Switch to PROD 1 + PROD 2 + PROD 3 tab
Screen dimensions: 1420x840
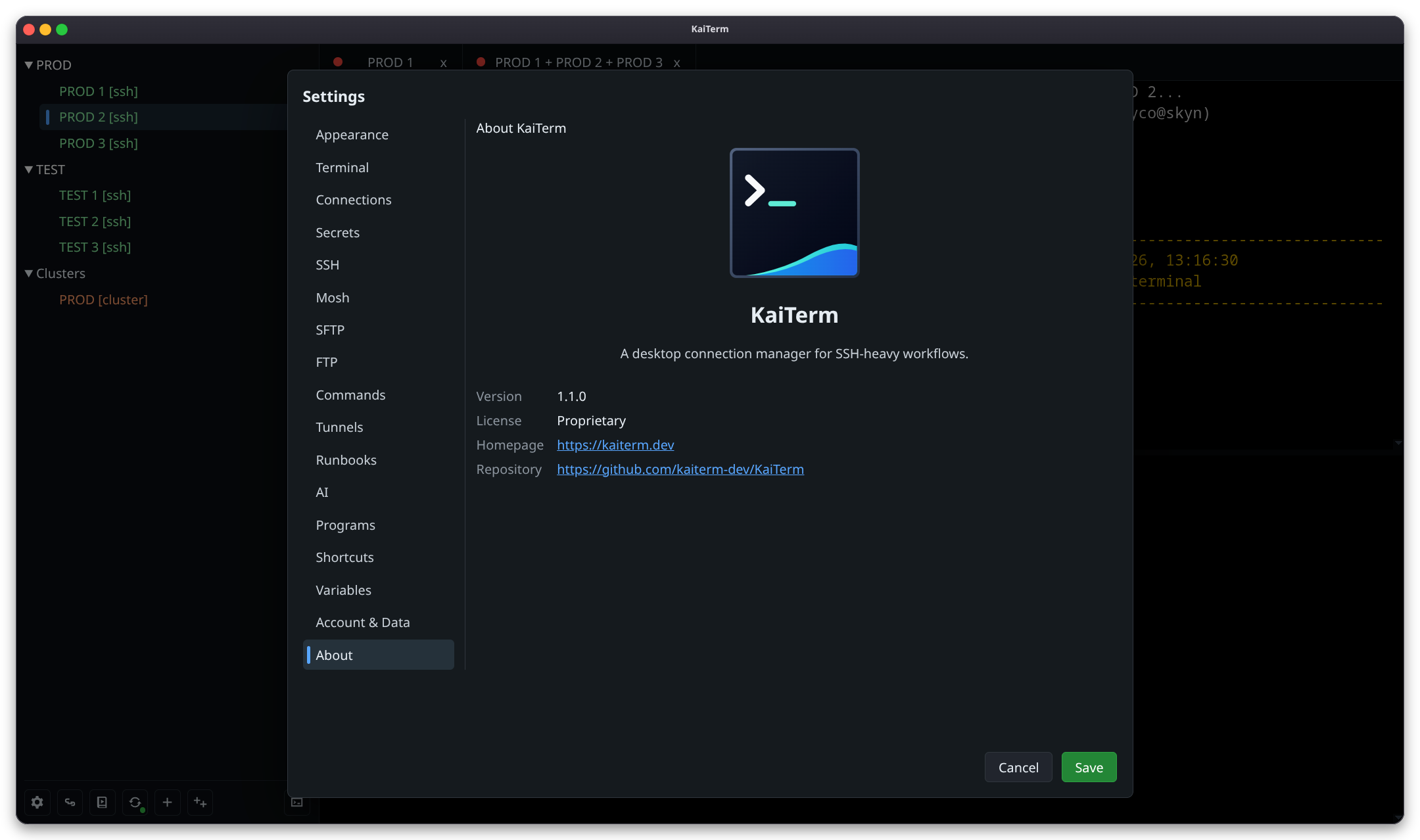[x=579, y=62]
